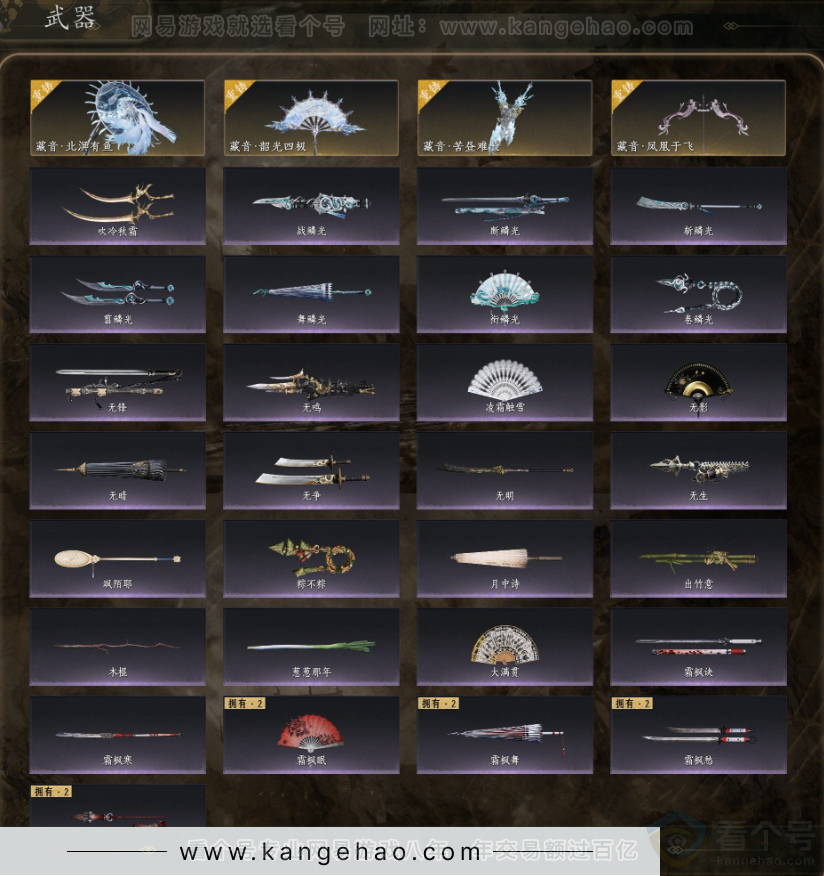Open the 衔鳞光 teal fan item
Screen dimensions: 824x876
point(504,294)
